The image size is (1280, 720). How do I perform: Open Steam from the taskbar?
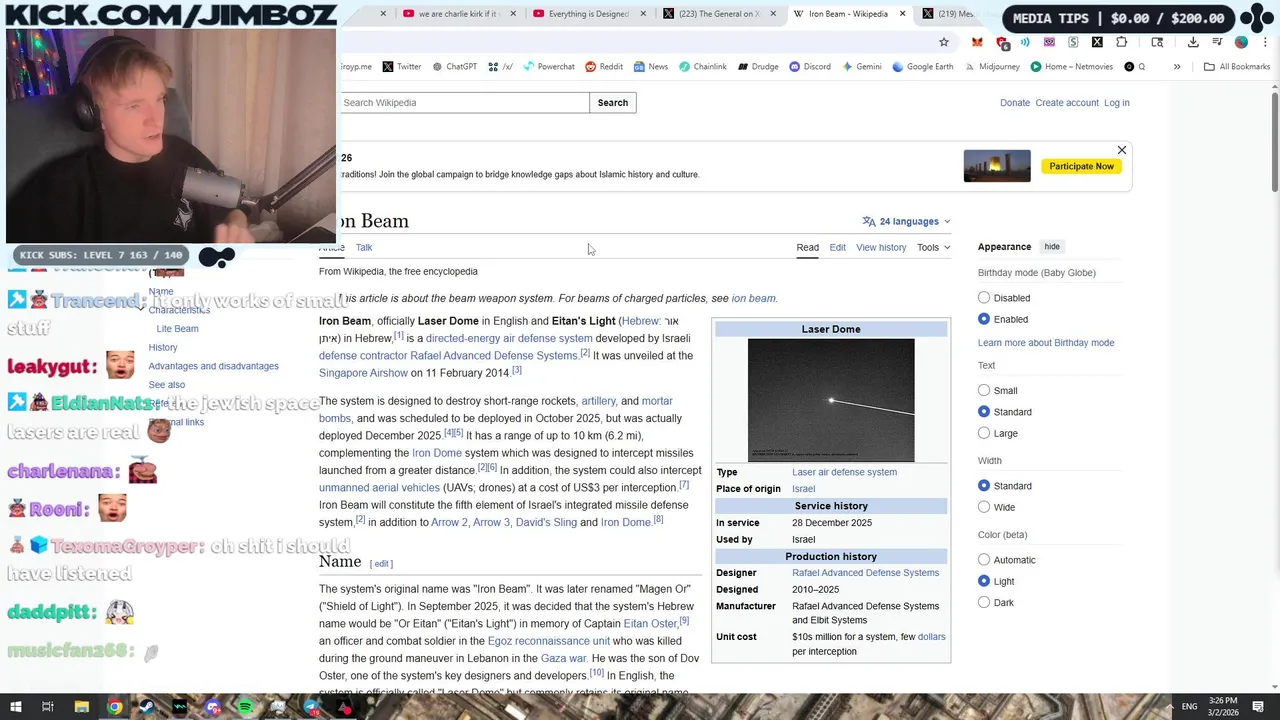[x=147, y=707]
